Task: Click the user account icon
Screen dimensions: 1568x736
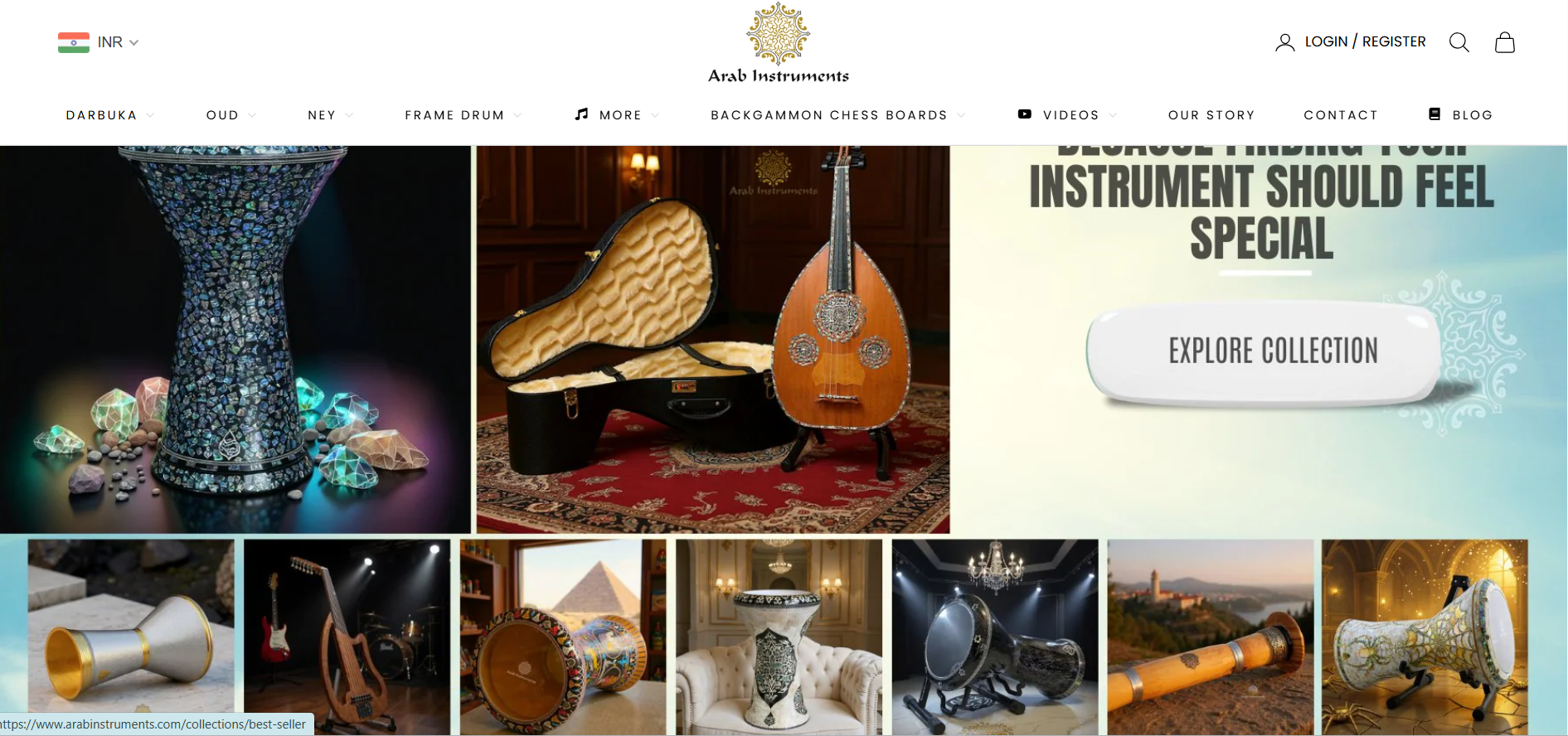Action: click(1284, 42)
